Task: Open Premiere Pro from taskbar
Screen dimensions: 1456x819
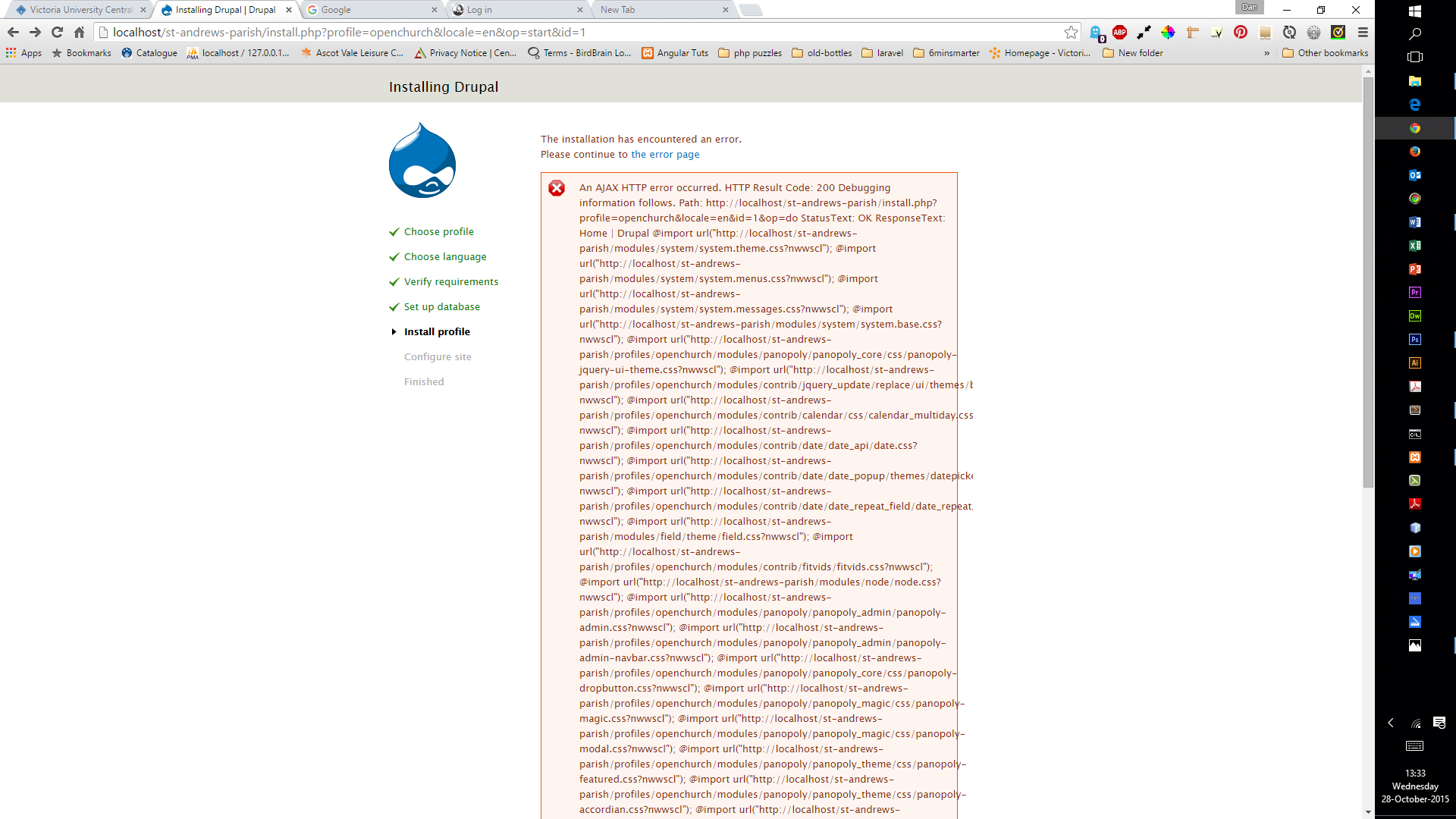Action: coord(1415,293)
